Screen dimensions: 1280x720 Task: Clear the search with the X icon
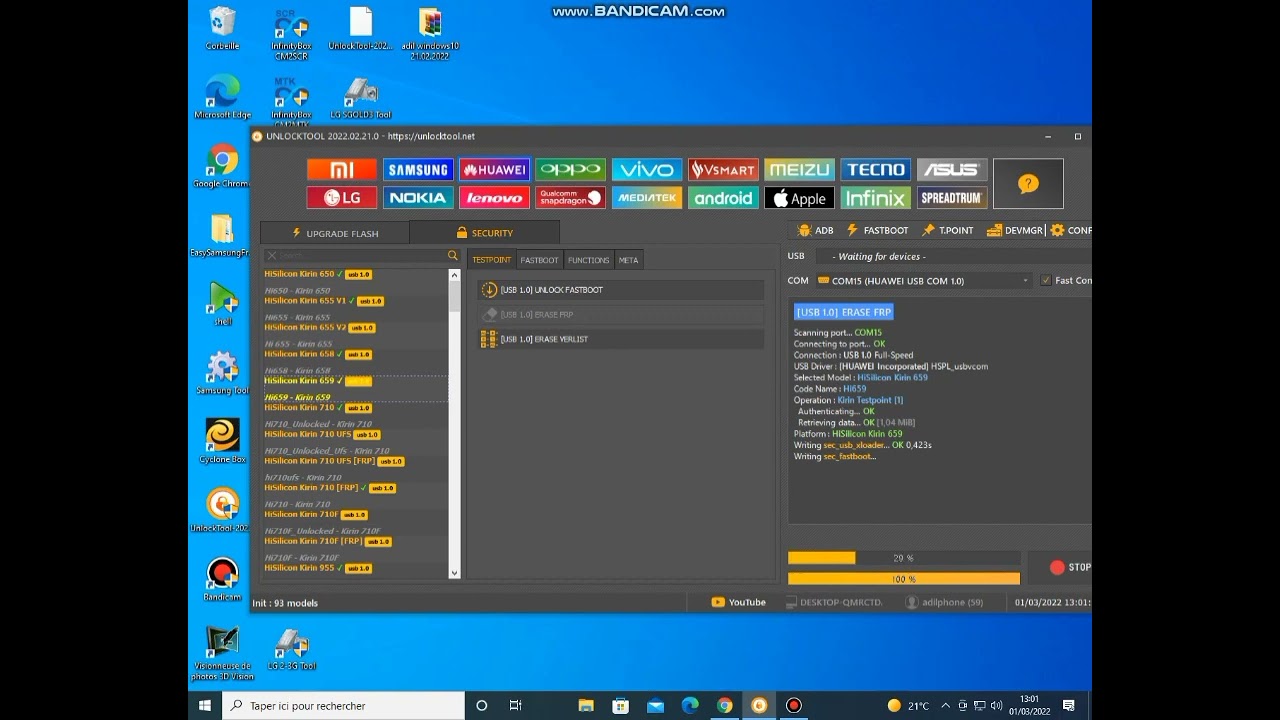(271, 256)
